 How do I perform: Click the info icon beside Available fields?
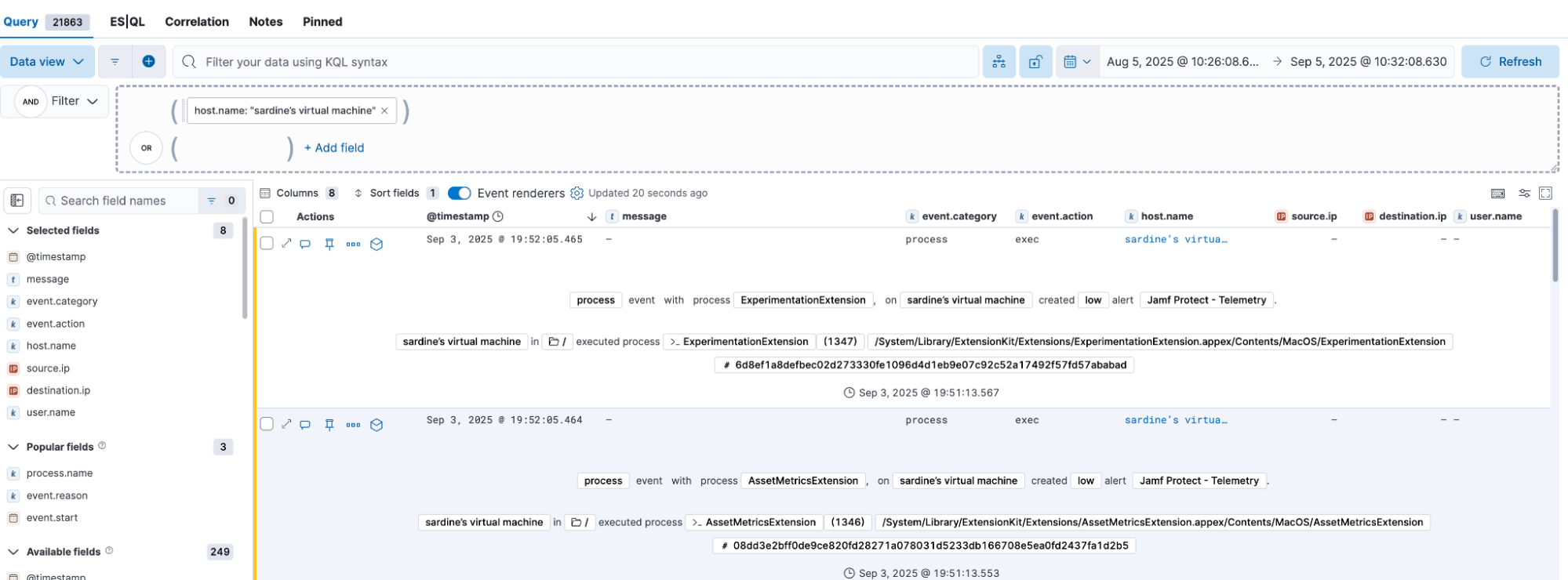pos(109,550)
